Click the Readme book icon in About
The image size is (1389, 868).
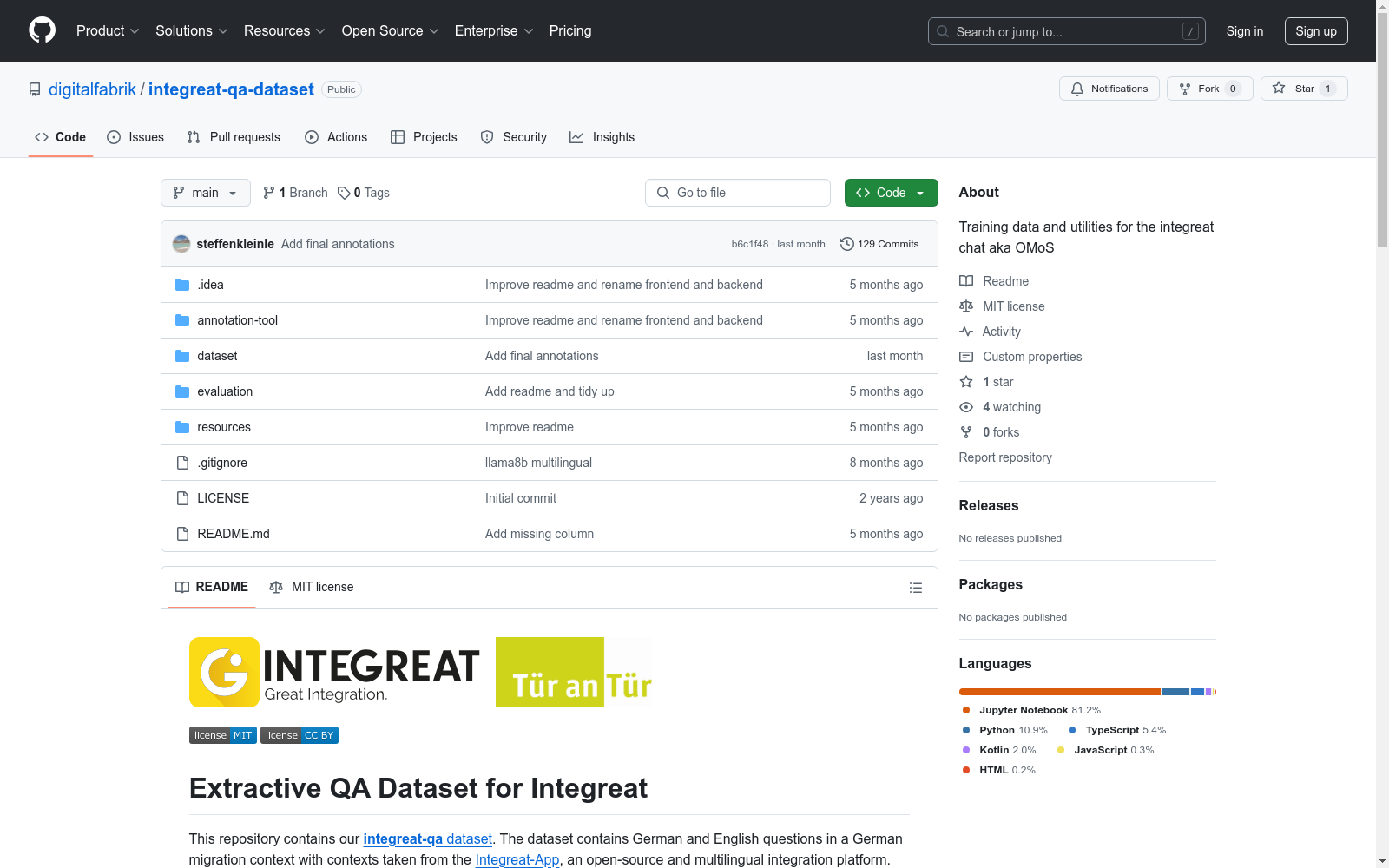coord(966,281)
